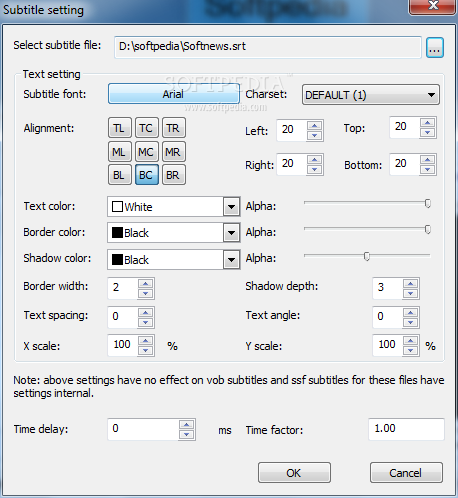Click the Text angle input field
458x498 pixels.
388,317
